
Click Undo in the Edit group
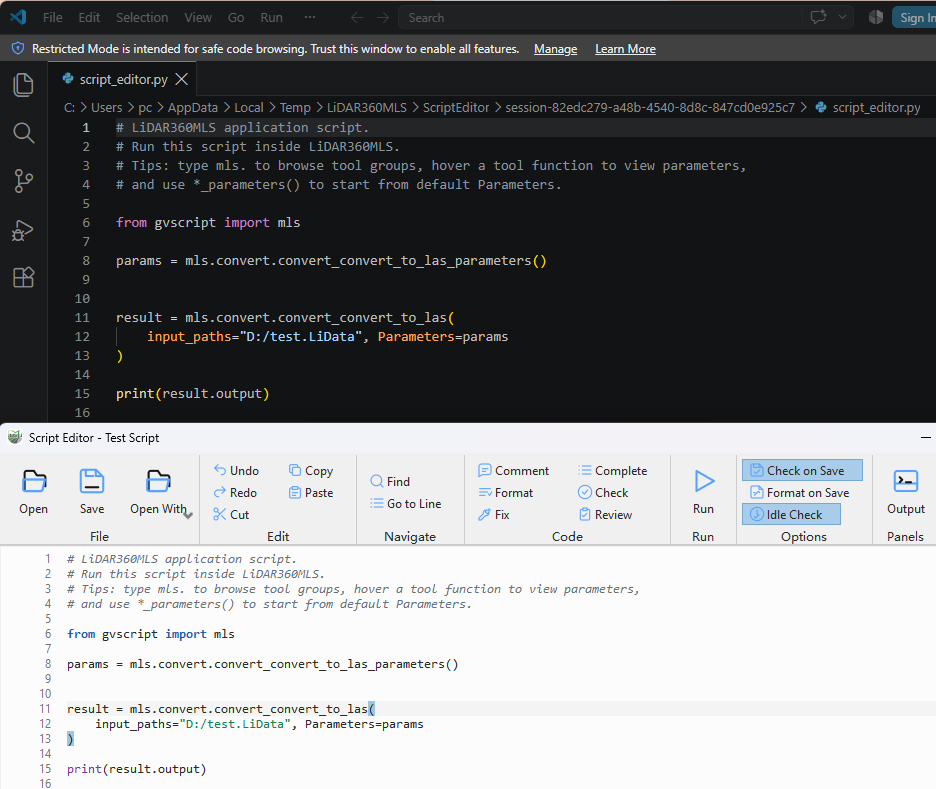[x=236, y=470]
